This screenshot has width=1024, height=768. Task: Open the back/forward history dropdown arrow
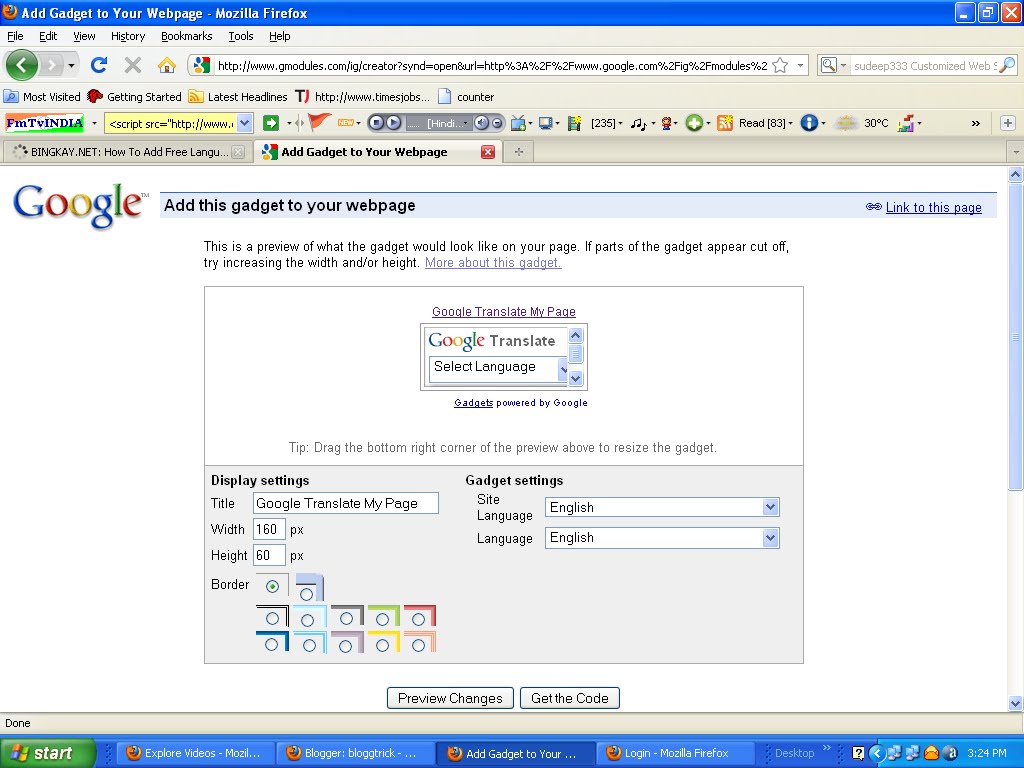71,65
